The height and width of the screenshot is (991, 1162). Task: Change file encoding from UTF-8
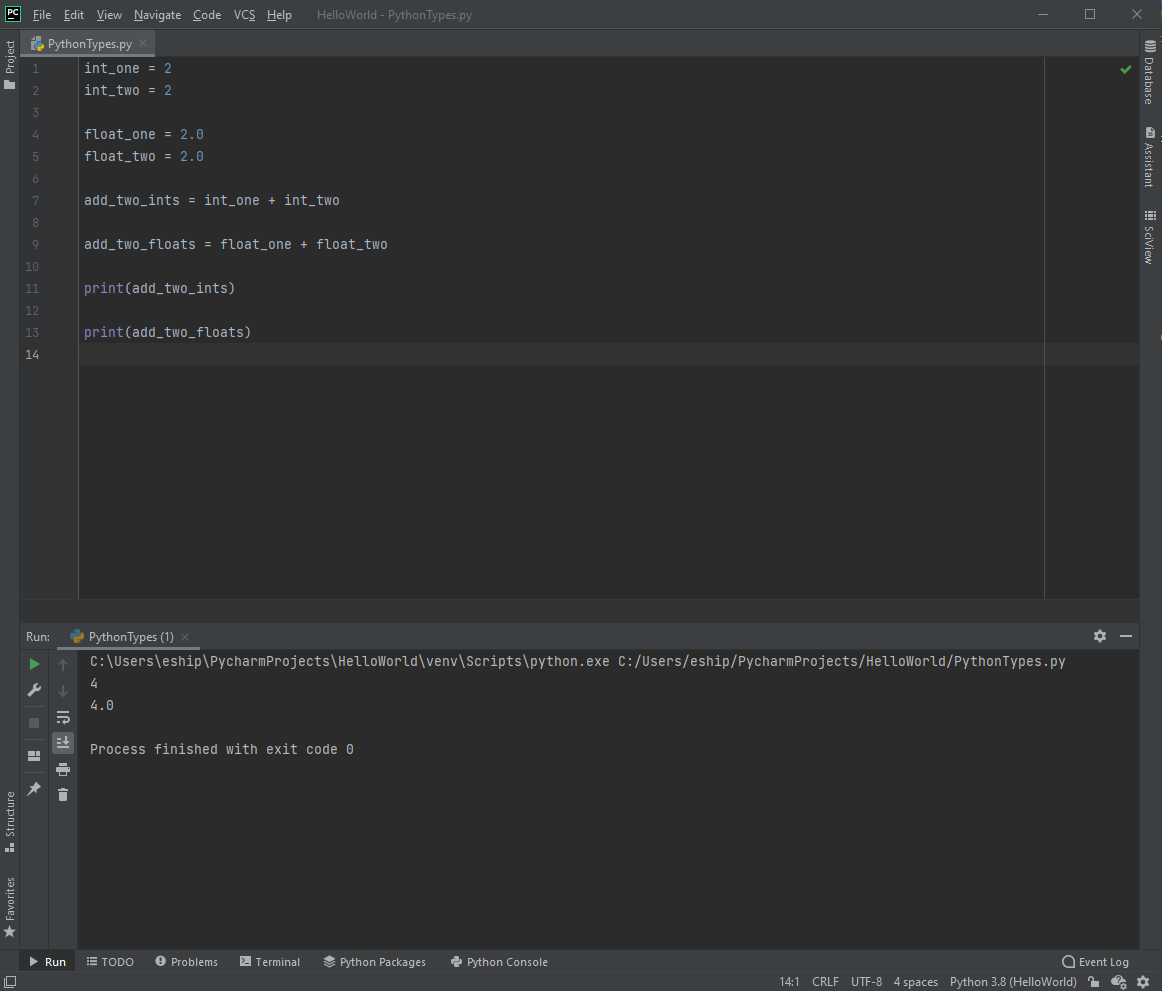click(866, 982)
